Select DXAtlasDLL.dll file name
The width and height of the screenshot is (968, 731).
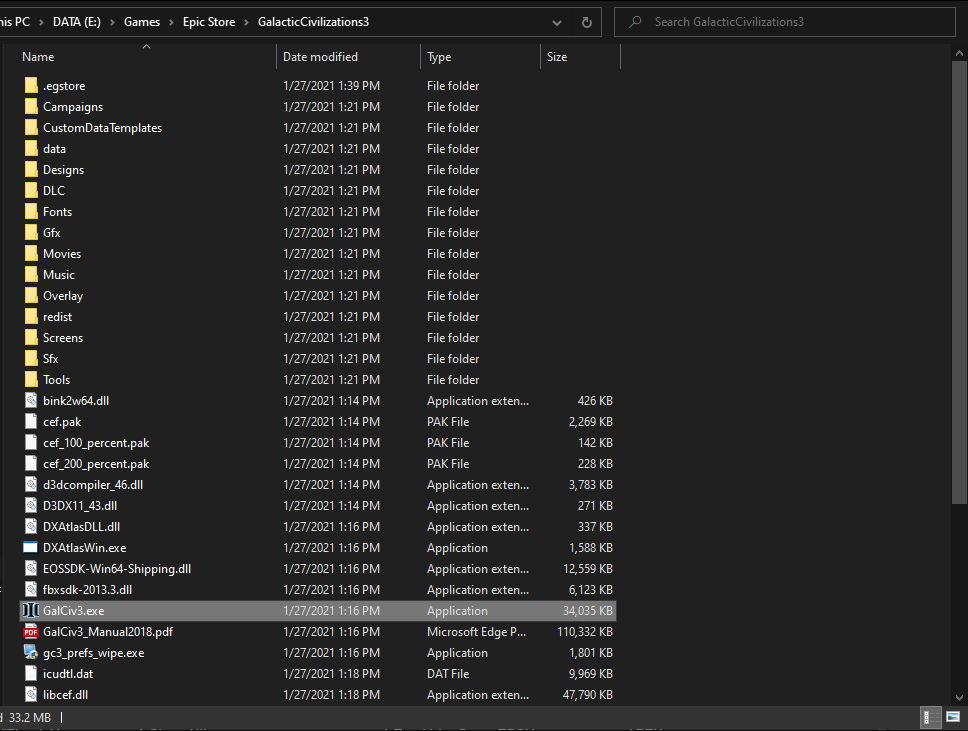81,527
